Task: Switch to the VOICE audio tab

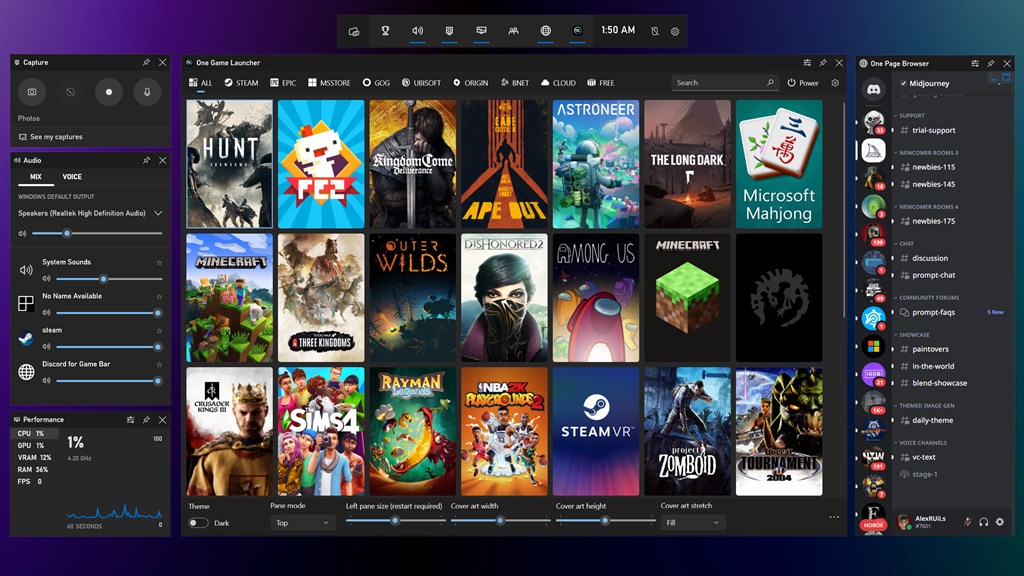Action: click(72, 177)
